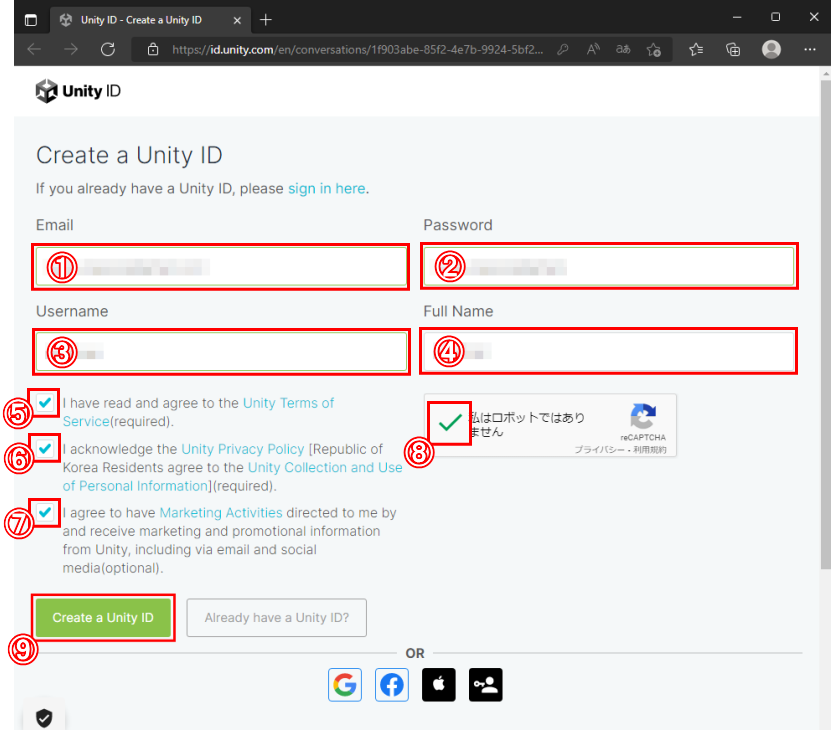This screenshot has height=730, width=831.
Task: Maximize the browser window
Action: (775, 17)
